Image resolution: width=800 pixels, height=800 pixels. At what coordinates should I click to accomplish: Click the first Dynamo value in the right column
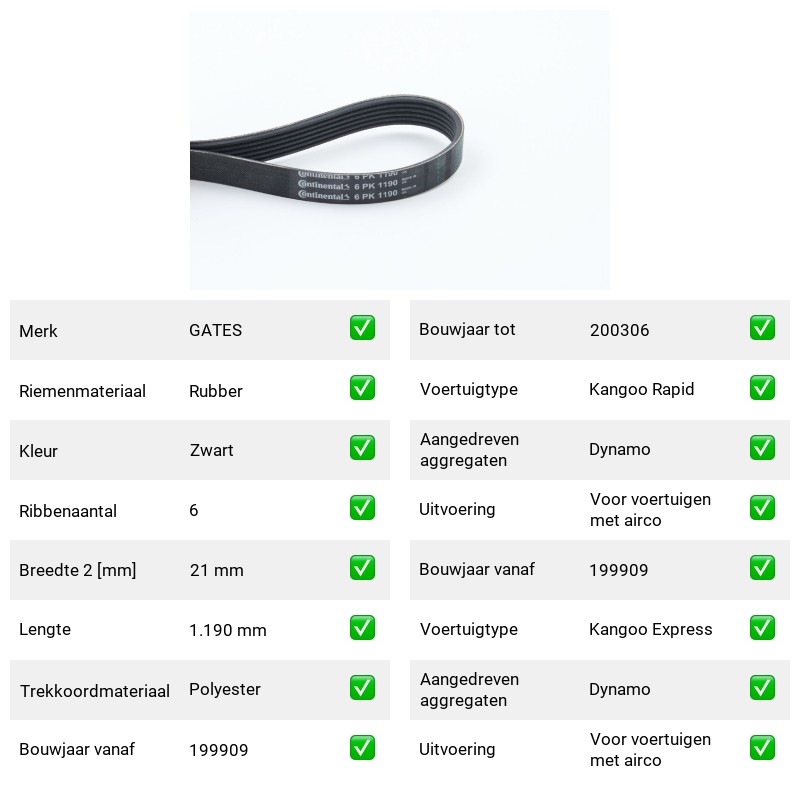[x=619, y=449]
